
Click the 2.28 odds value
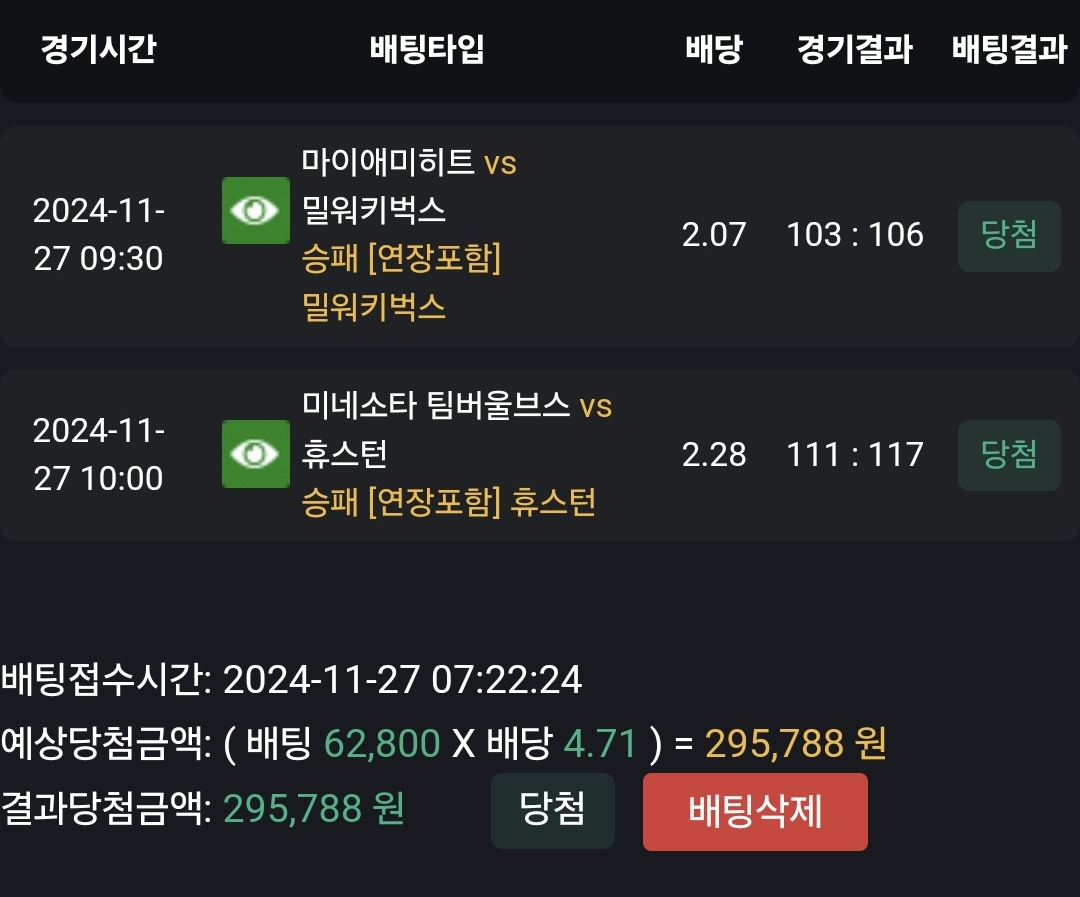[x=714, y=455]
